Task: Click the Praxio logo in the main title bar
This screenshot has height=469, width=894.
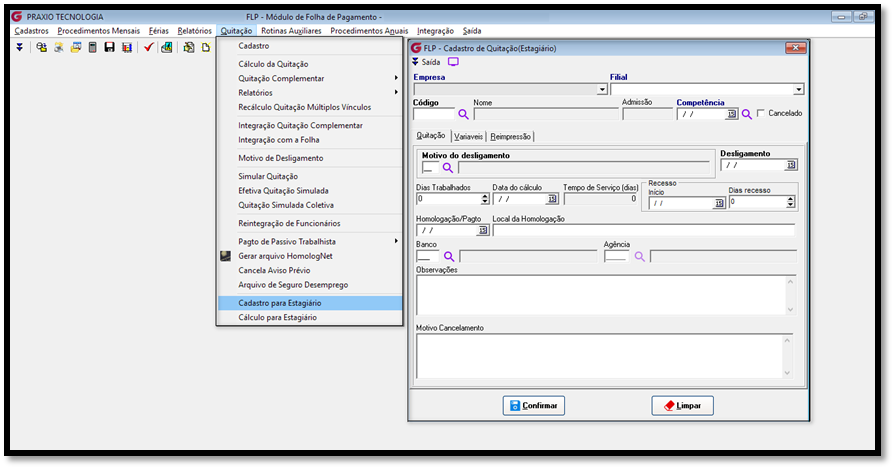Action: tap(16, 17)
